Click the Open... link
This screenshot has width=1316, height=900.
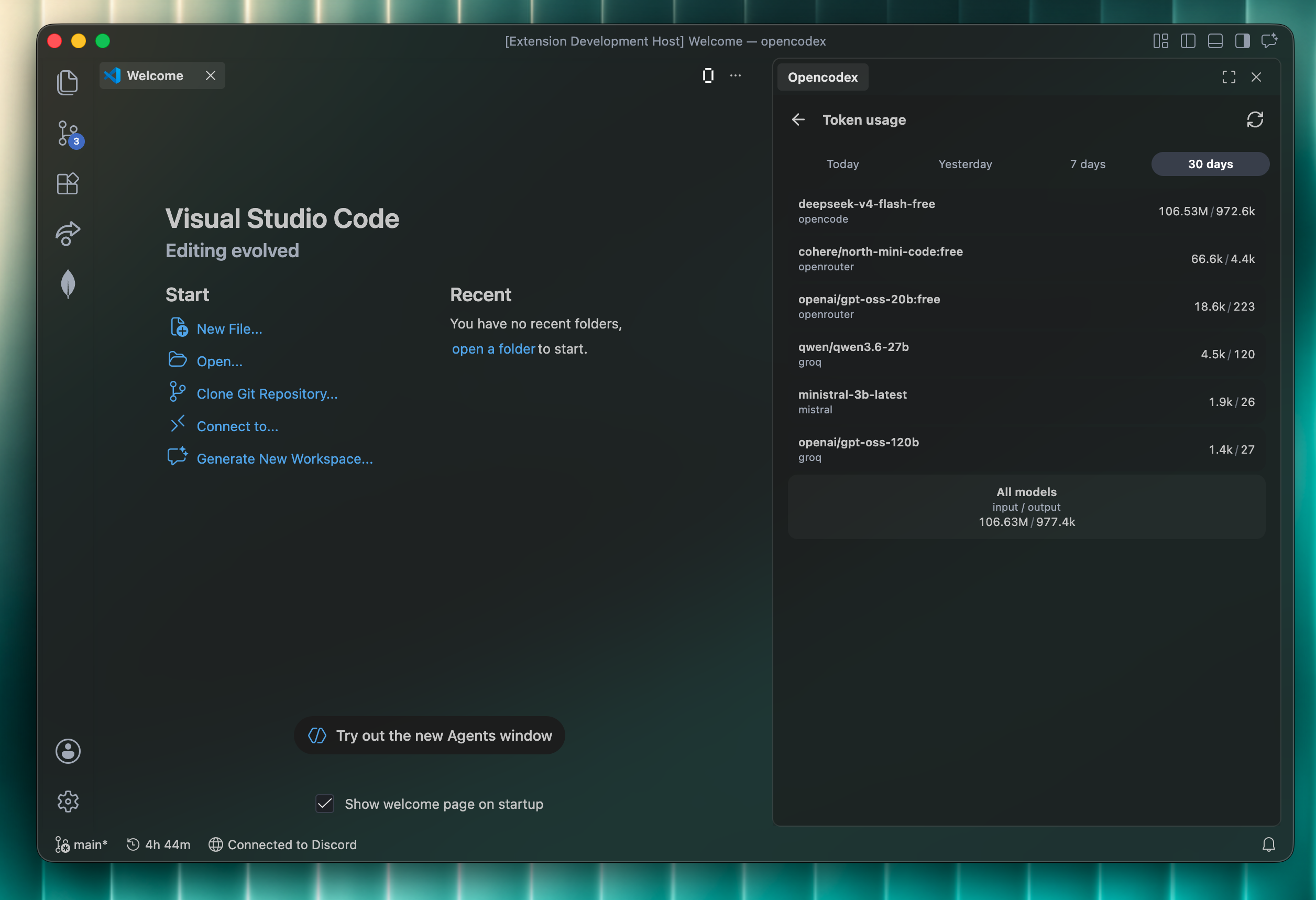(x=220, y=361)
